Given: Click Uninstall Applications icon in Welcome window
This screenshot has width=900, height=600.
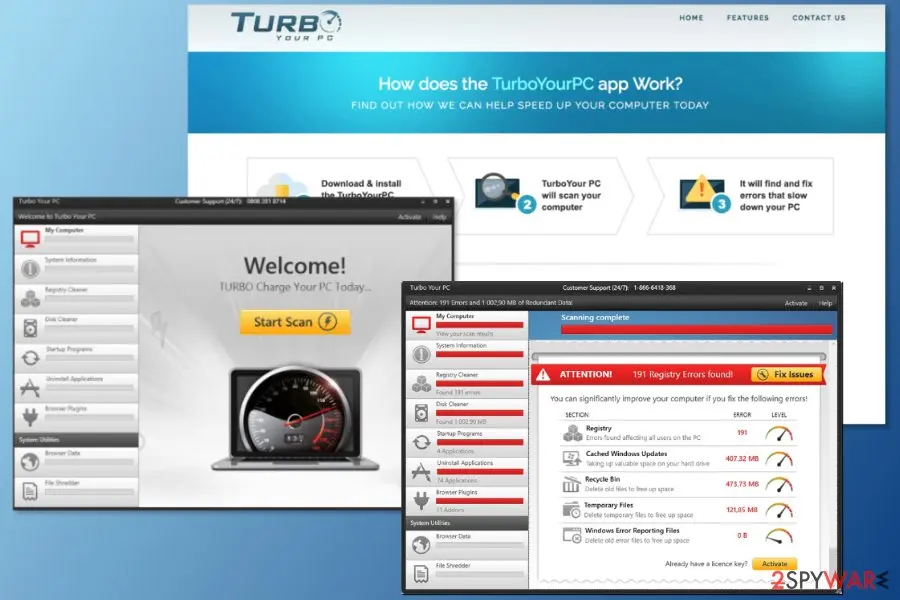Looking at the screenshot, I should (x=30, y=388).
